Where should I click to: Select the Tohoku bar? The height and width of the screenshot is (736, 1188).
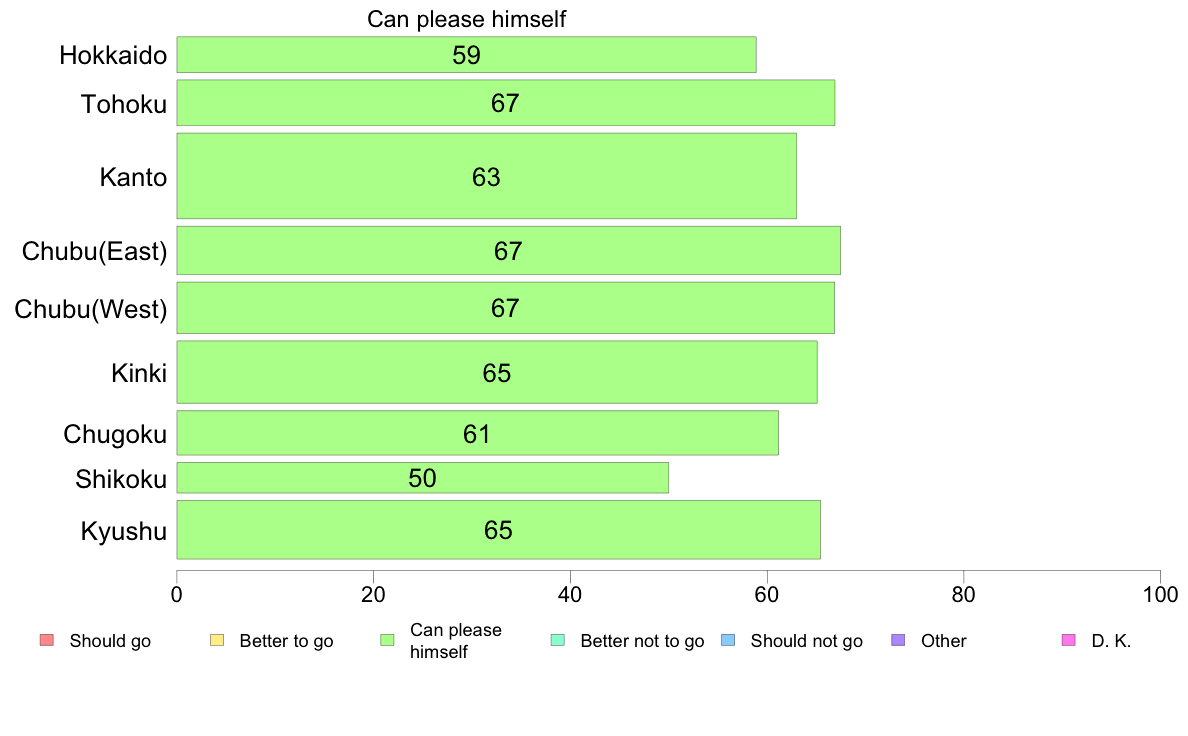505,102
